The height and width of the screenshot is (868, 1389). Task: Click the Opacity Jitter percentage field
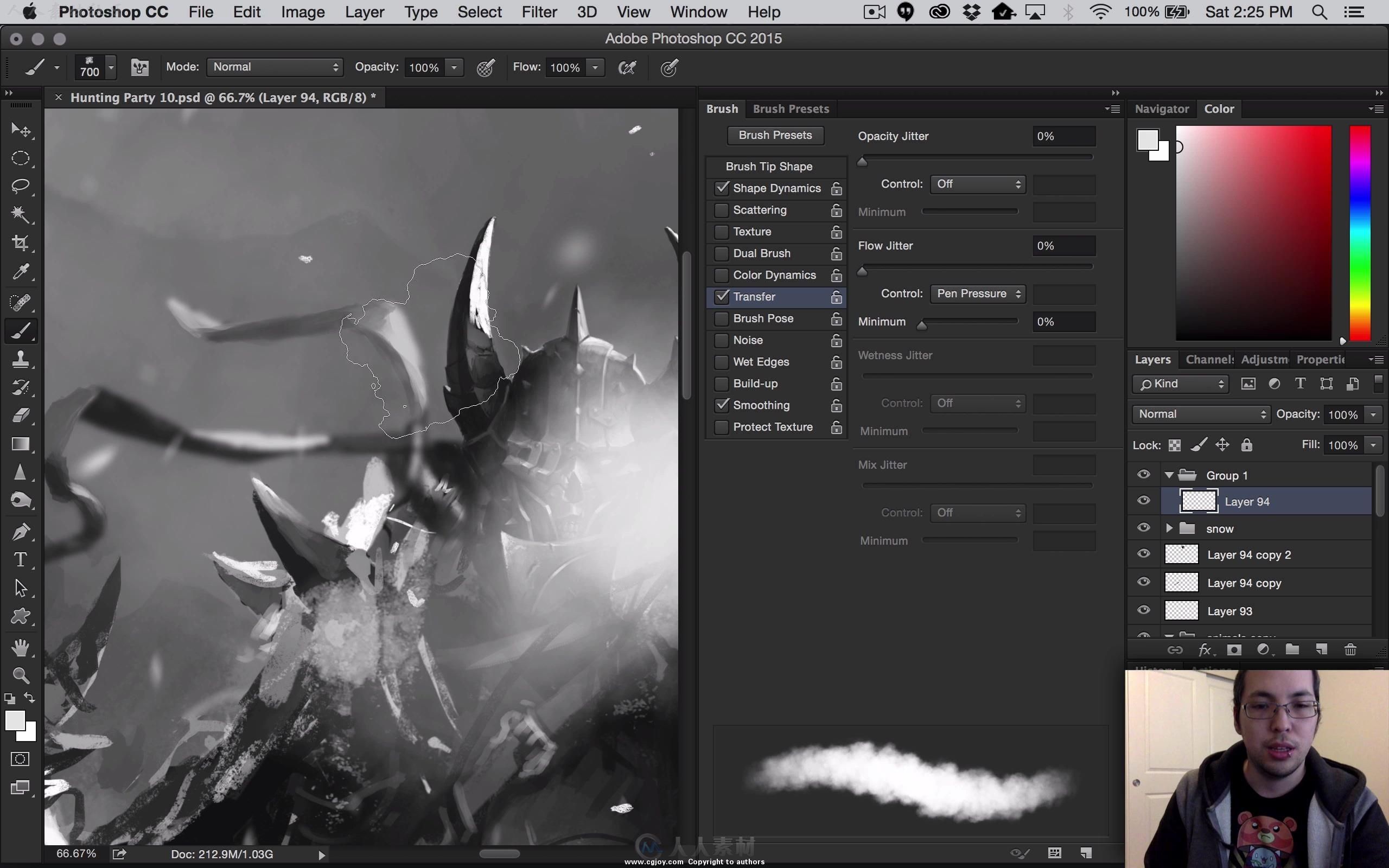(x=1063, y=137)
